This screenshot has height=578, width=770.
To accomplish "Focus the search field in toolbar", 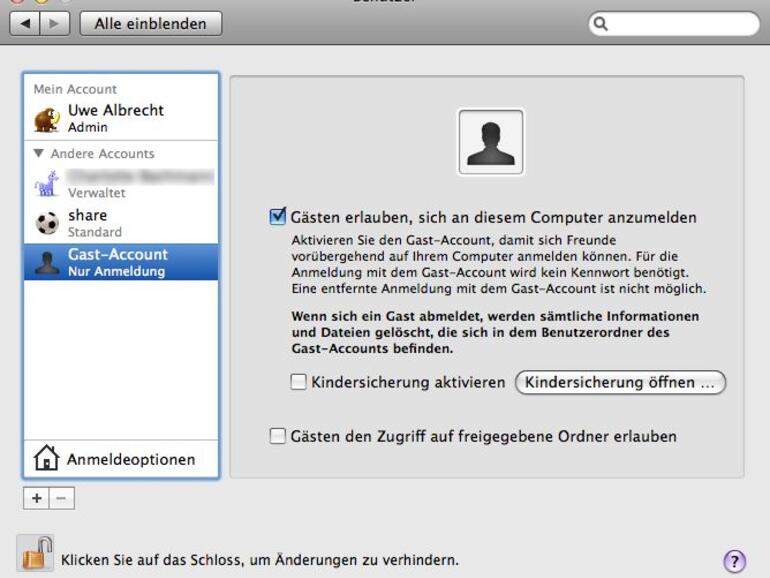I will (x=674, y=24).
